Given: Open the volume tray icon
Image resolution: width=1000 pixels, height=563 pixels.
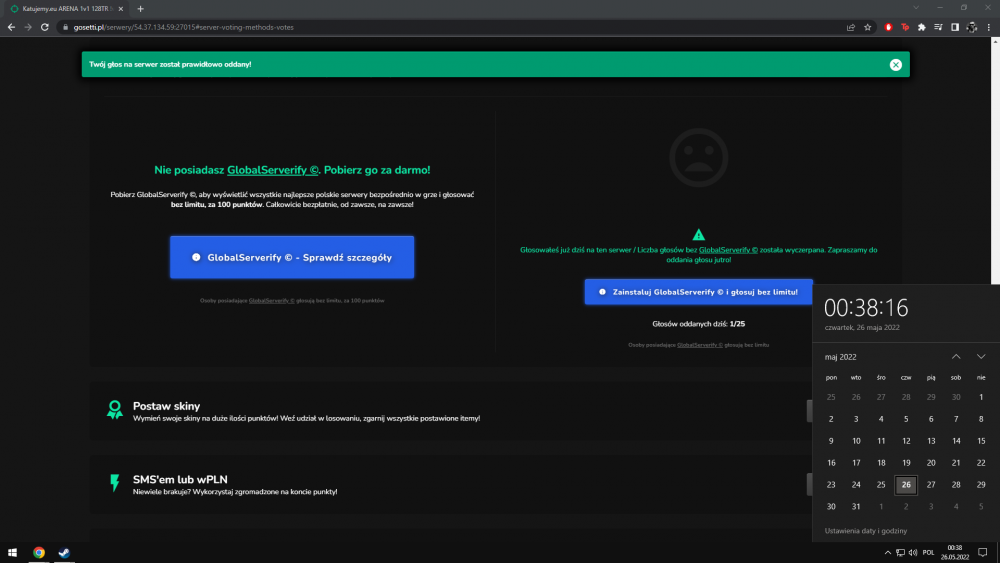Looking at the screenshot, I should [x=913, y=552].
